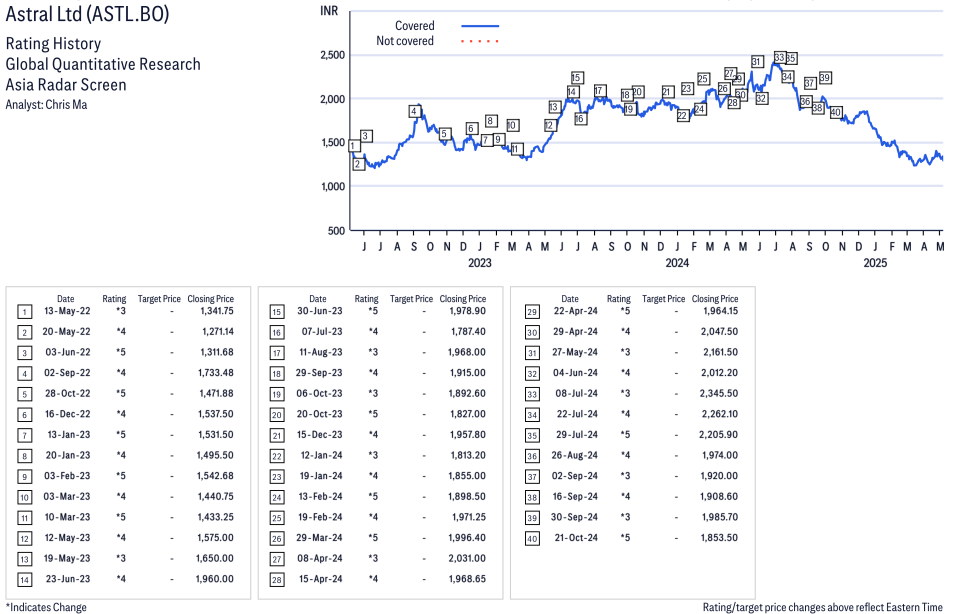
Task: Click chart marker 31 on the graph
Action: [757, 61]
